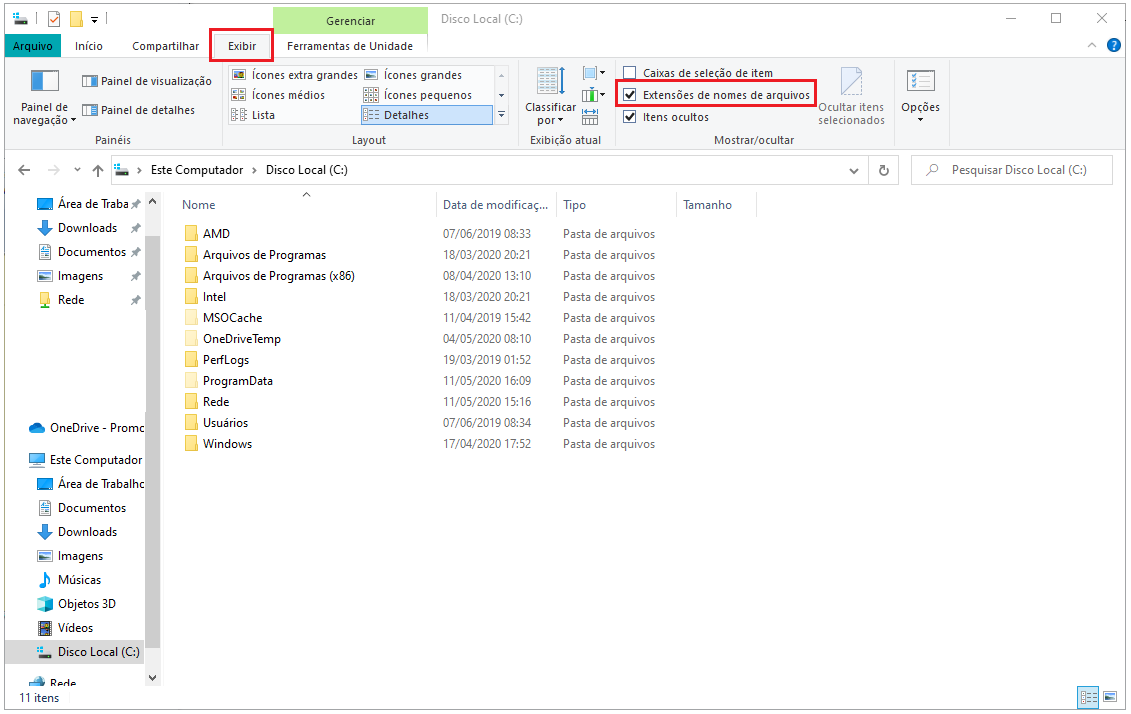The height and width of the screenshot is (714, 1131).
Task: Collapse the ribbon with chevron
Action: (1092, 45)
